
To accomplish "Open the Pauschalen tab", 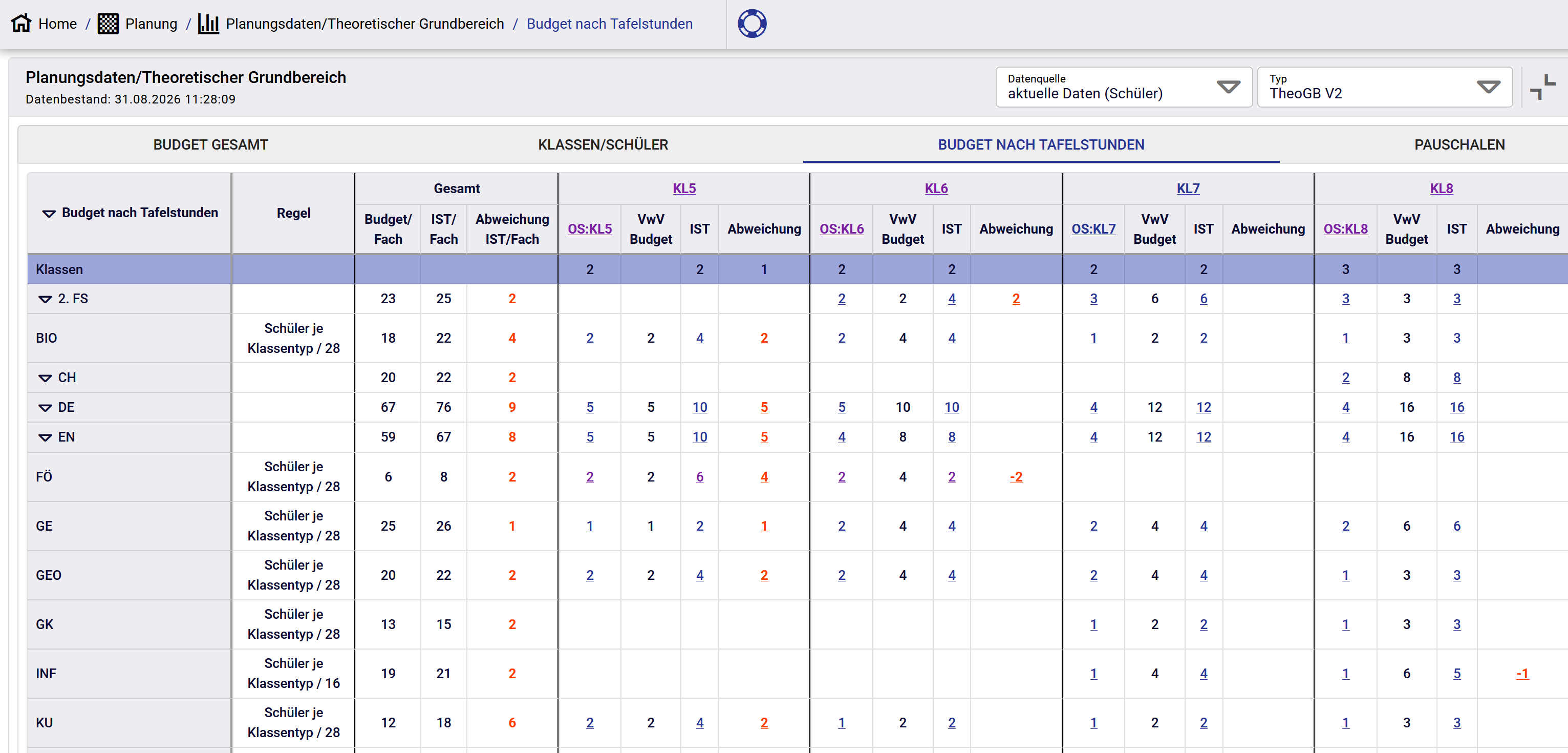I will tap(1459, 144).
